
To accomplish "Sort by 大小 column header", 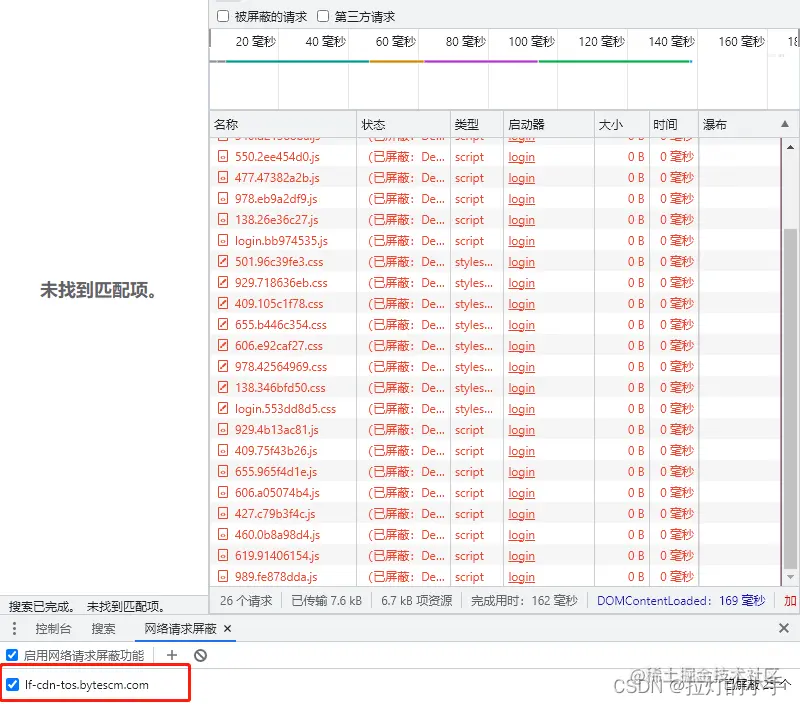I will [622, 124].
